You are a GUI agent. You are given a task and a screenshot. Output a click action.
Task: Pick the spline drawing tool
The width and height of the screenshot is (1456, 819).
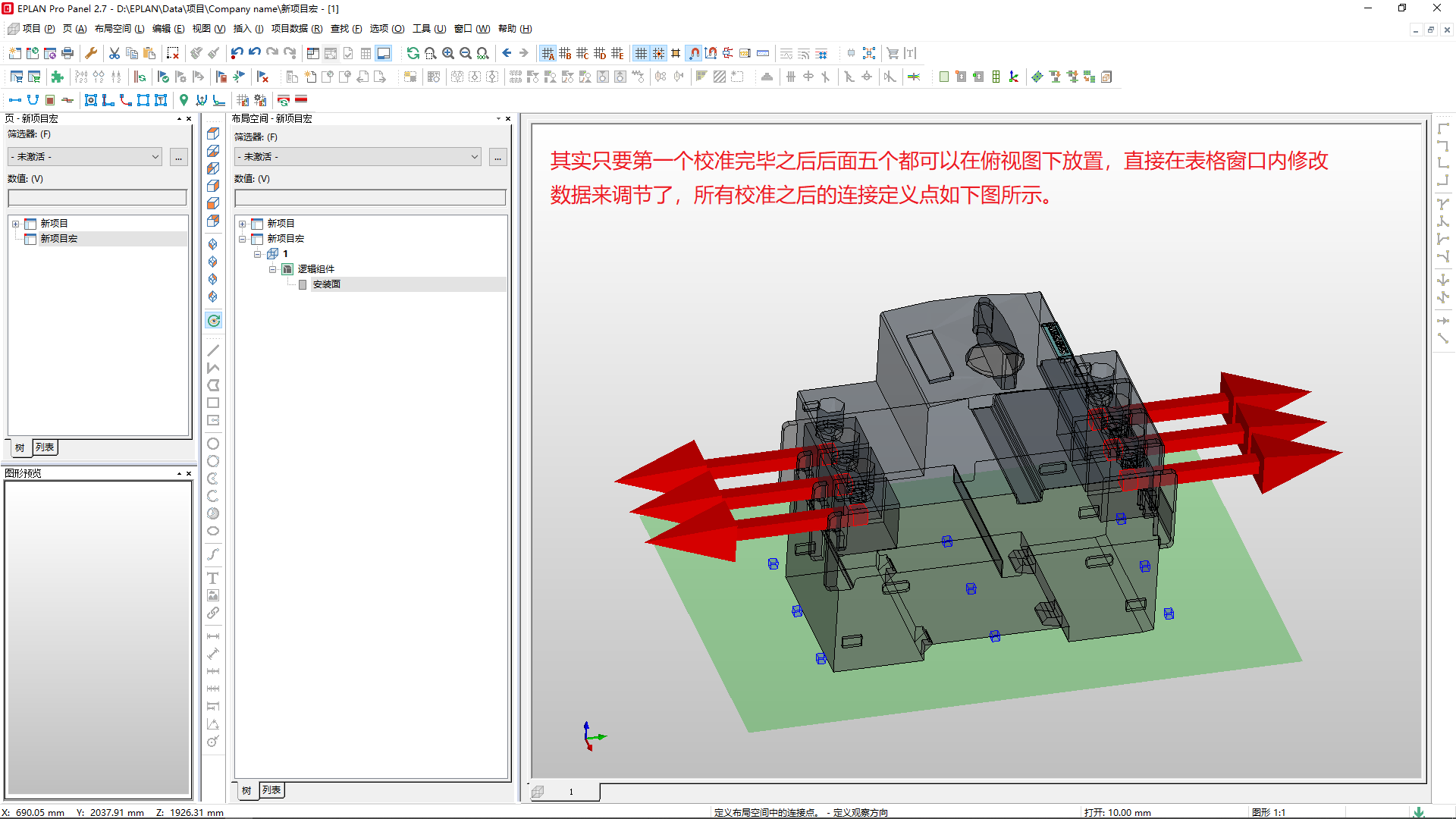(213, 554)
